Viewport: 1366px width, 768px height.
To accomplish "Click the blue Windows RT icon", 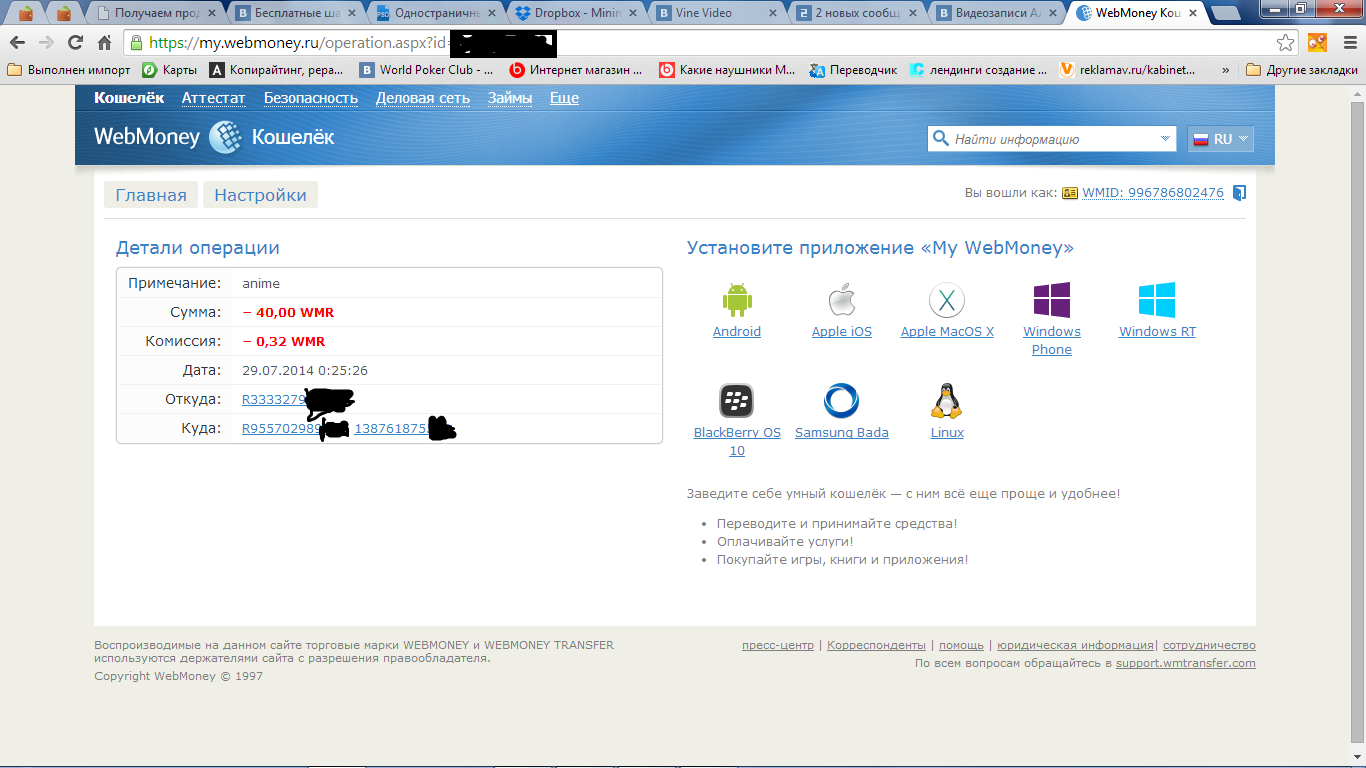I will [x=1157, y=300].
